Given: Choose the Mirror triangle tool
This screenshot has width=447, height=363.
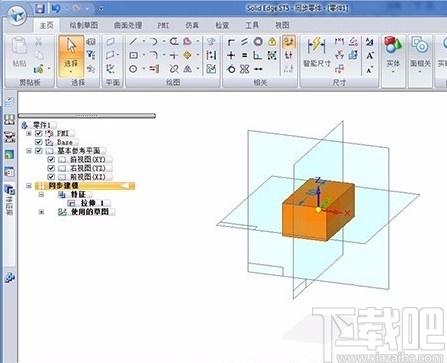Looking at the screenshot, I should click(x=187, y=69).
